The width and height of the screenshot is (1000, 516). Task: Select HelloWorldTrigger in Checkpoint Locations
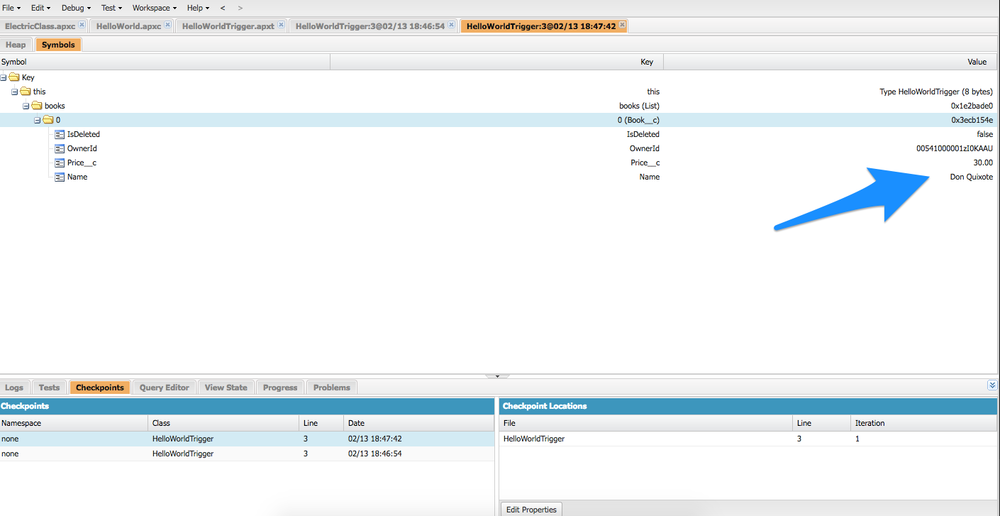(534, 439)
